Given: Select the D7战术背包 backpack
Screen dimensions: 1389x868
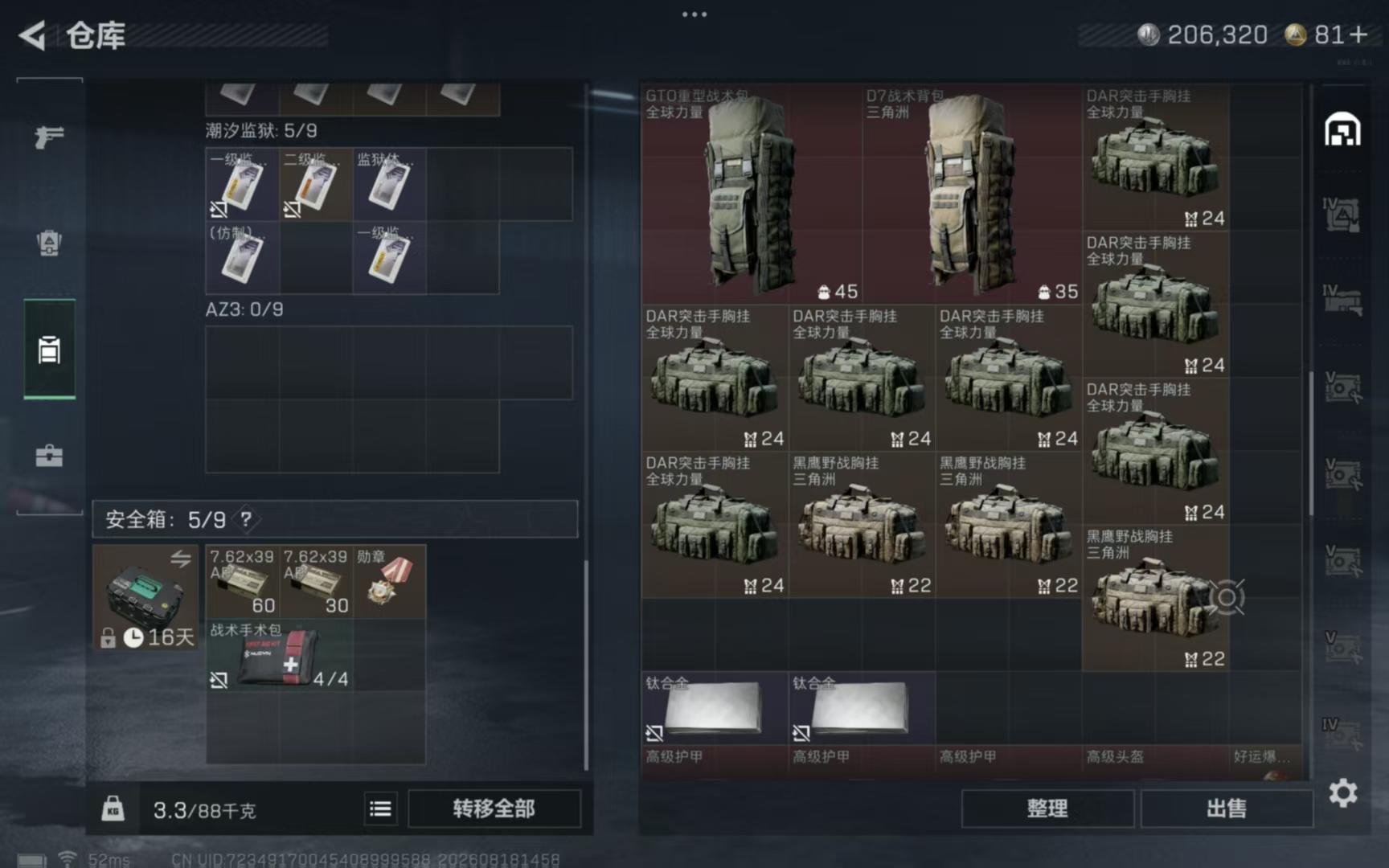Looking at the screenshot, I should click(x=971, y=193).
